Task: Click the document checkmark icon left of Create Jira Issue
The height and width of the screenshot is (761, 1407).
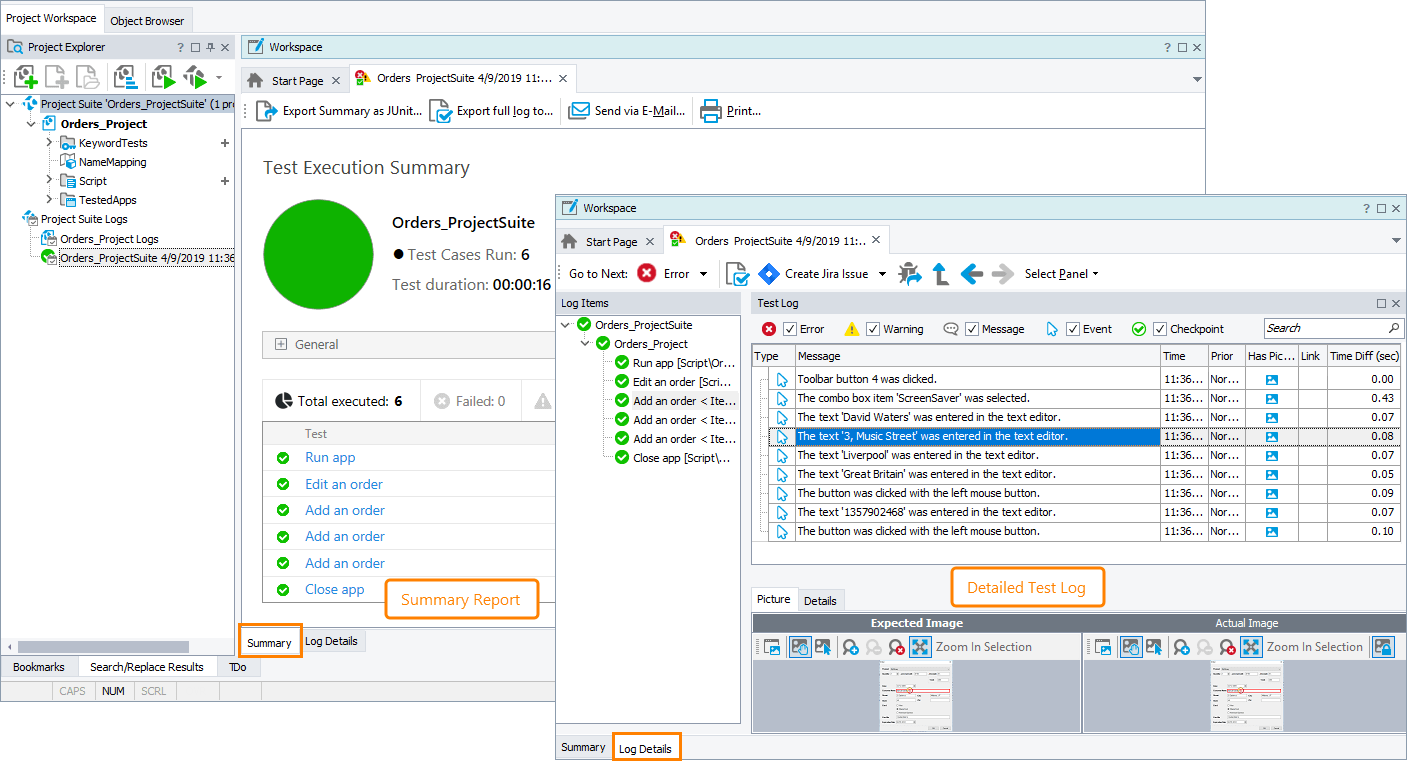Action: 738,274
